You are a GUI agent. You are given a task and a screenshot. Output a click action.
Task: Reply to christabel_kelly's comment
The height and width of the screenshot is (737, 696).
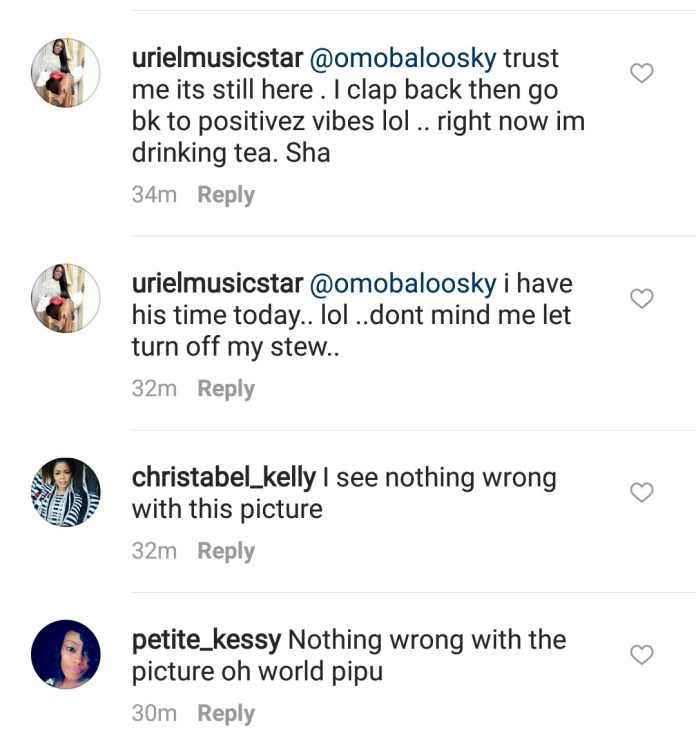click(x=226, y=551)
